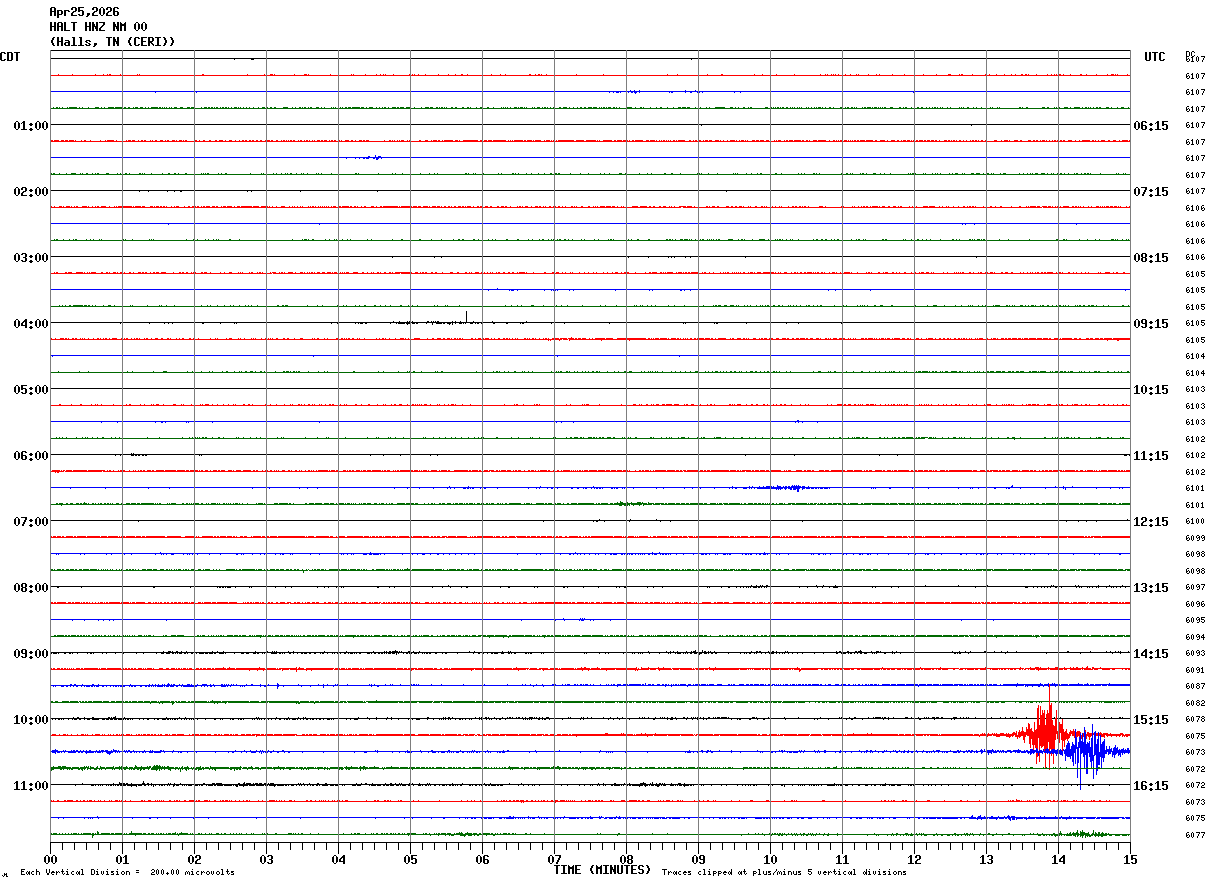Click the 09:15 UTC row label
This screenshot has height=886, width=1210.
pyautogui.click(x=1150, y=323)
